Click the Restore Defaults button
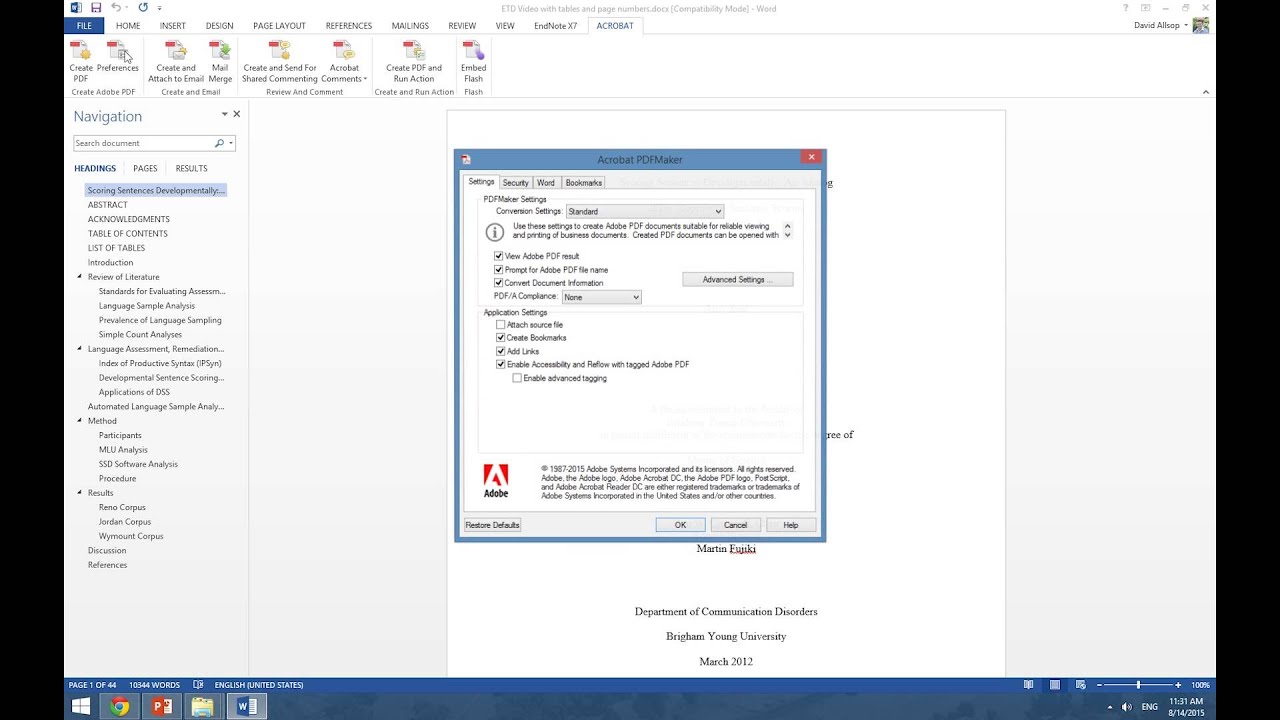 pos(492,525)
